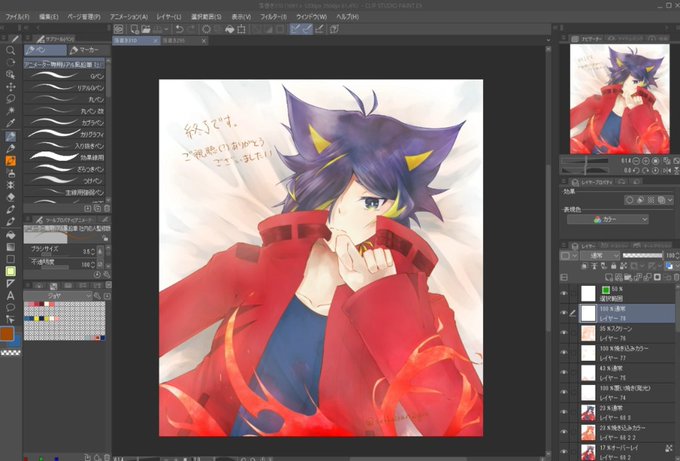Open the sub tool palette menu icon
This screenshot has width=680, height=461.
pos(27,39)
